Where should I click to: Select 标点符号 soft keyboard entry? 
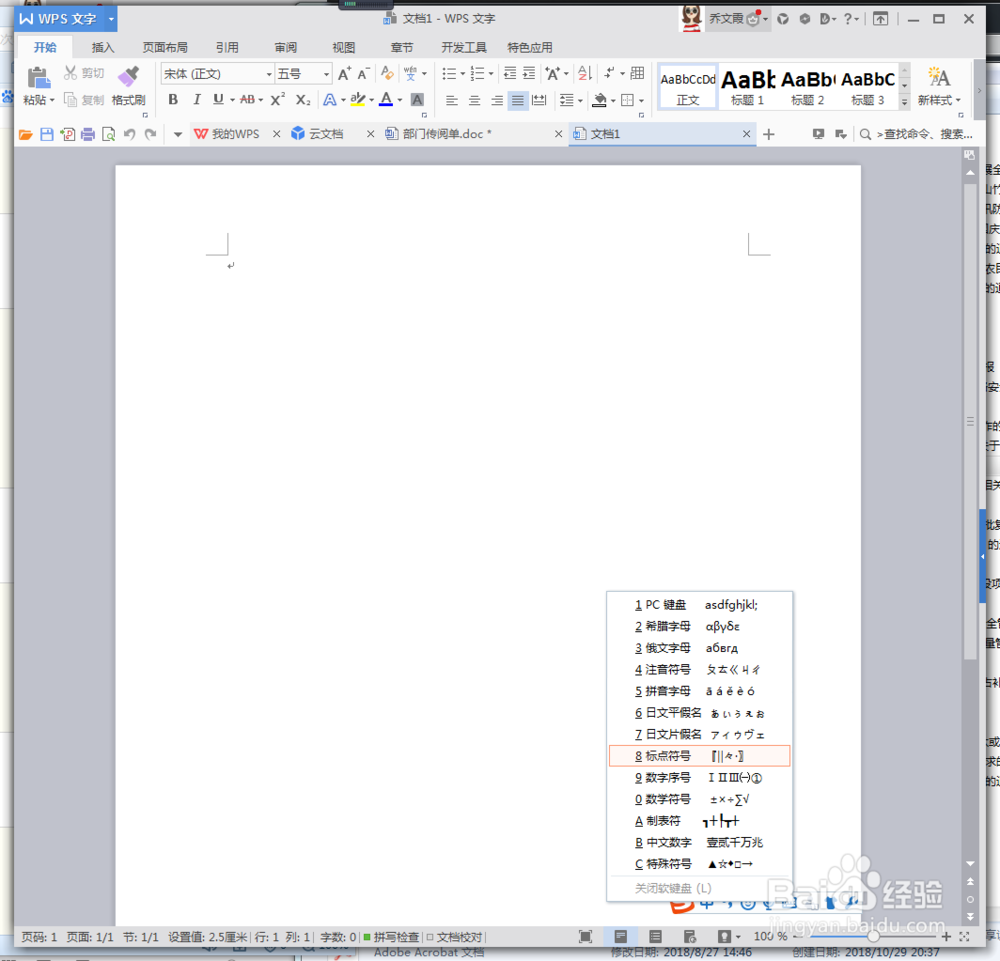click(x=700, y=756)
